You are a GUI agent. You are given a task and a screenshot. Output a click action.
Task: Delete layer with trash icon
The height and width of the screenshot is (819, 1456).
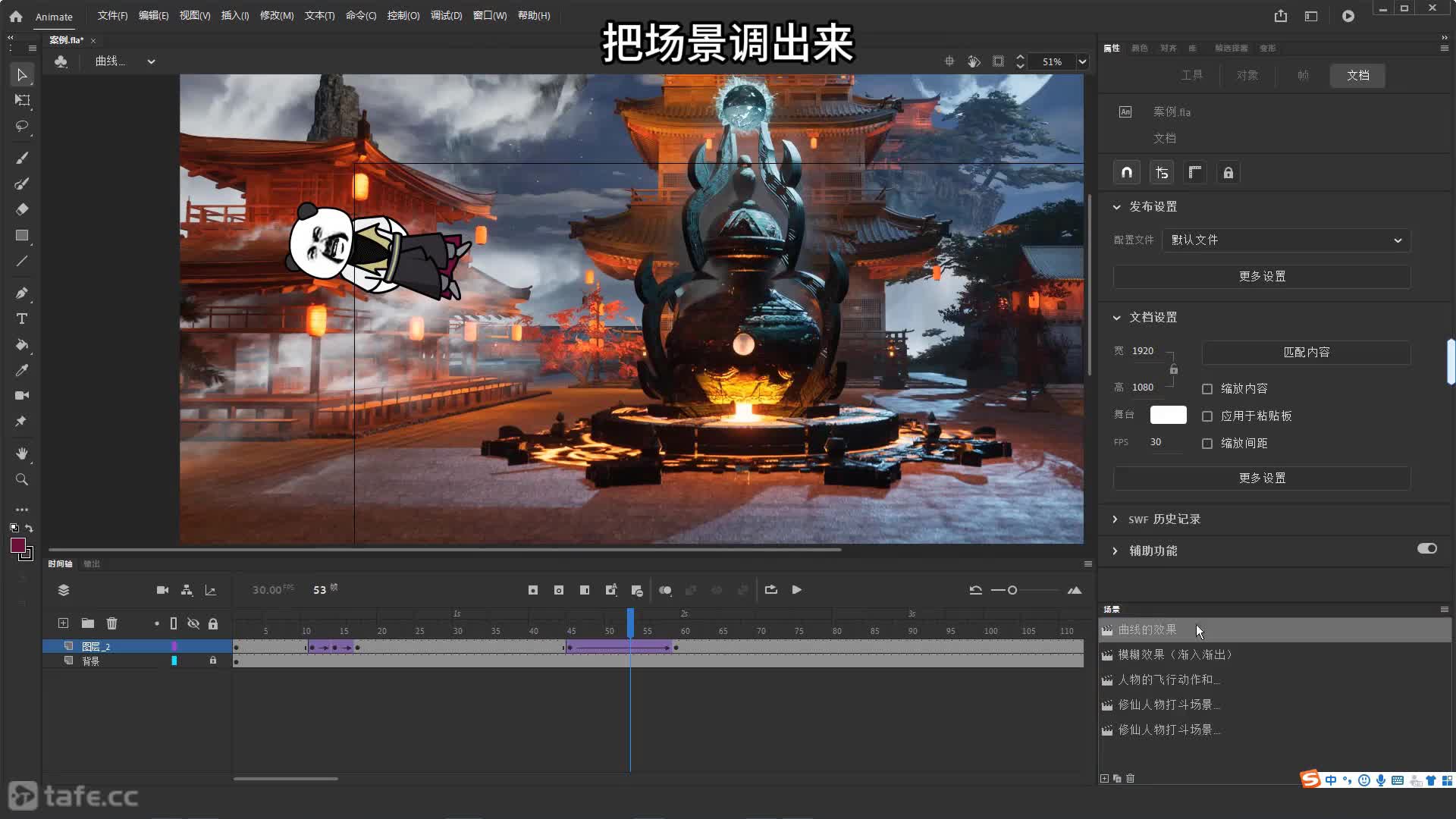[x=112, y=623]
